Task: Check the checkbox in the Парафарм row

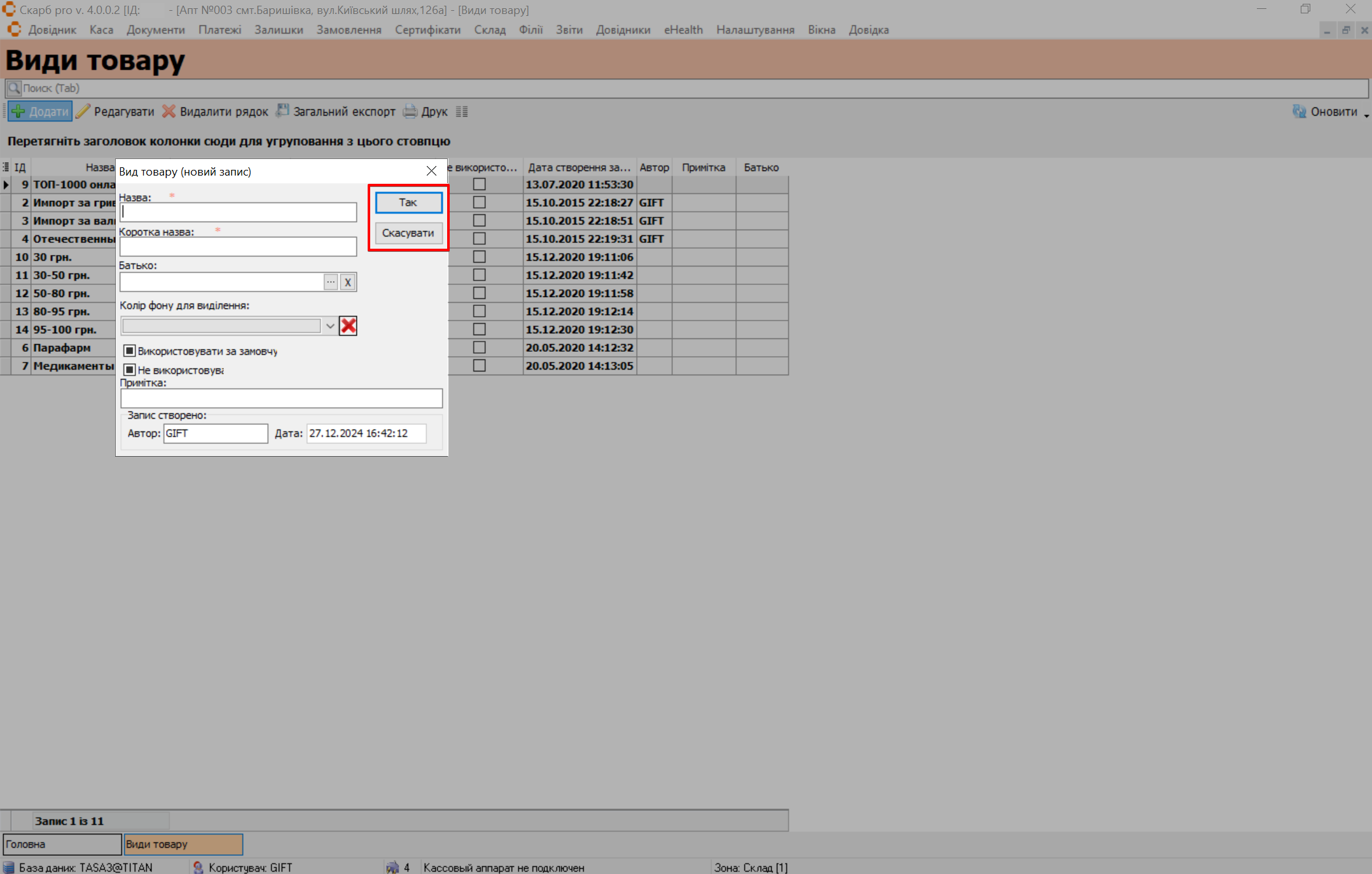Action: coord(480,347)
